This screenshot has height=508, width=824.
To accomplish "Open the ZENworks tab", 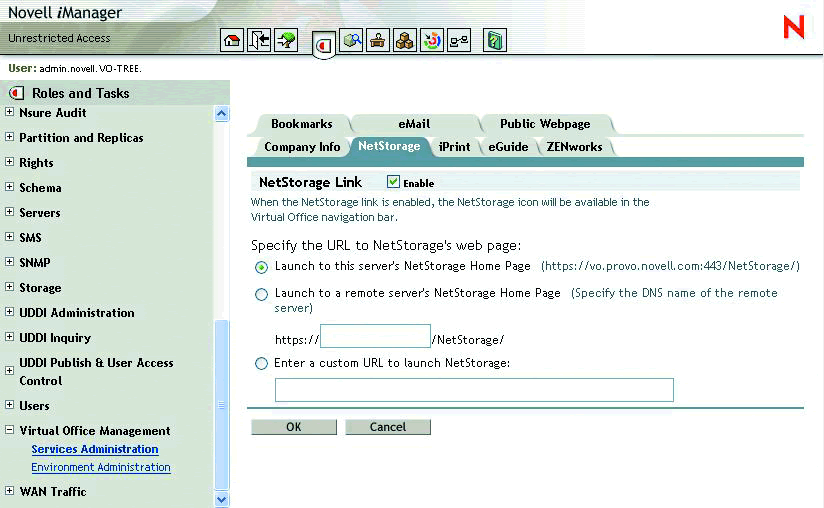I will [574, 147].
